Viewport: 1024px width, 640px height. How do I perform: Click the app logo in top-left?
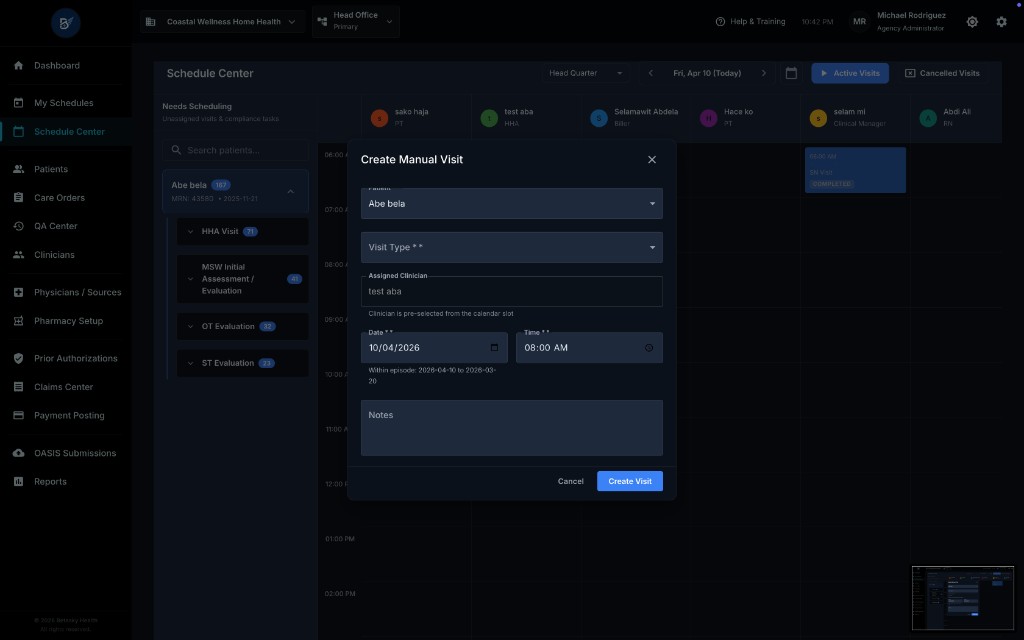(x=65, y=23)
